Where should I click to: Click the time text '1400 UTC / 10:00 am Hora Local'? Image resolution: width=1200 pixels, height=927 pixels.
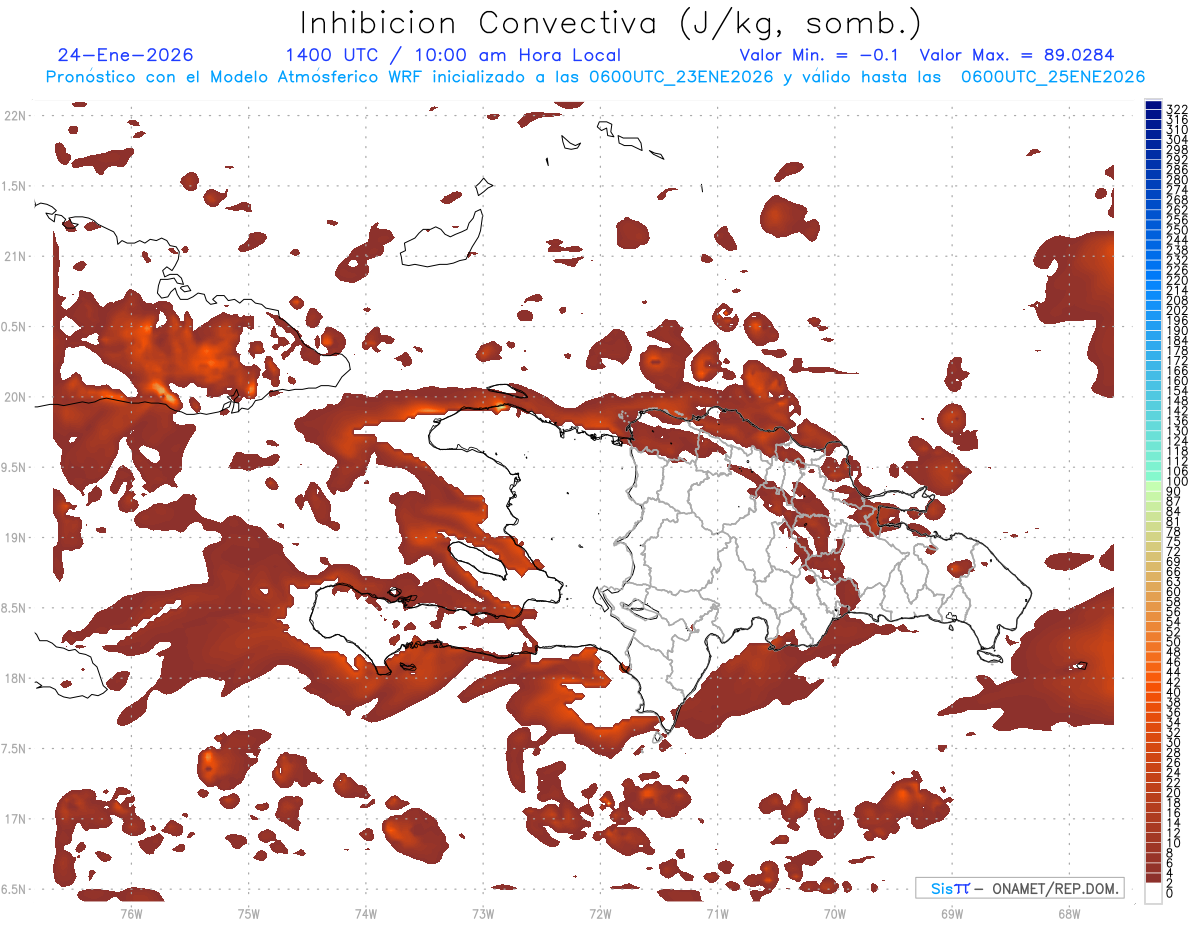[453, 56]
